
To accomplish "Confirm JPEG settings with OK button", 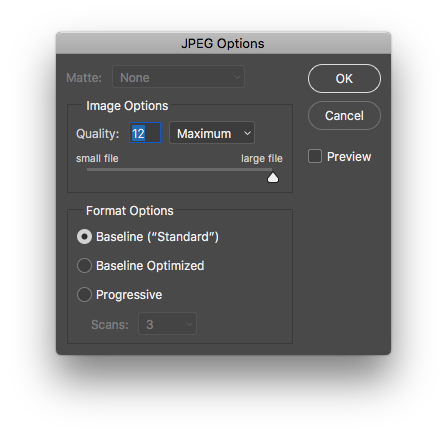I will point(344,79).
